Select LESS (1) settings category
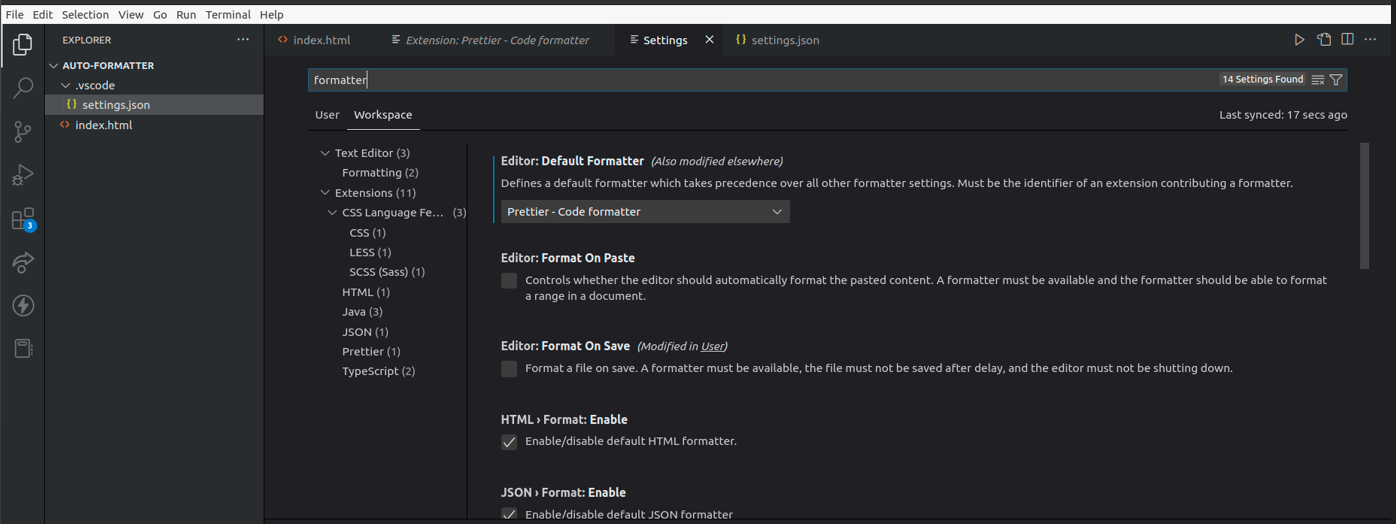 click(370, 253)
